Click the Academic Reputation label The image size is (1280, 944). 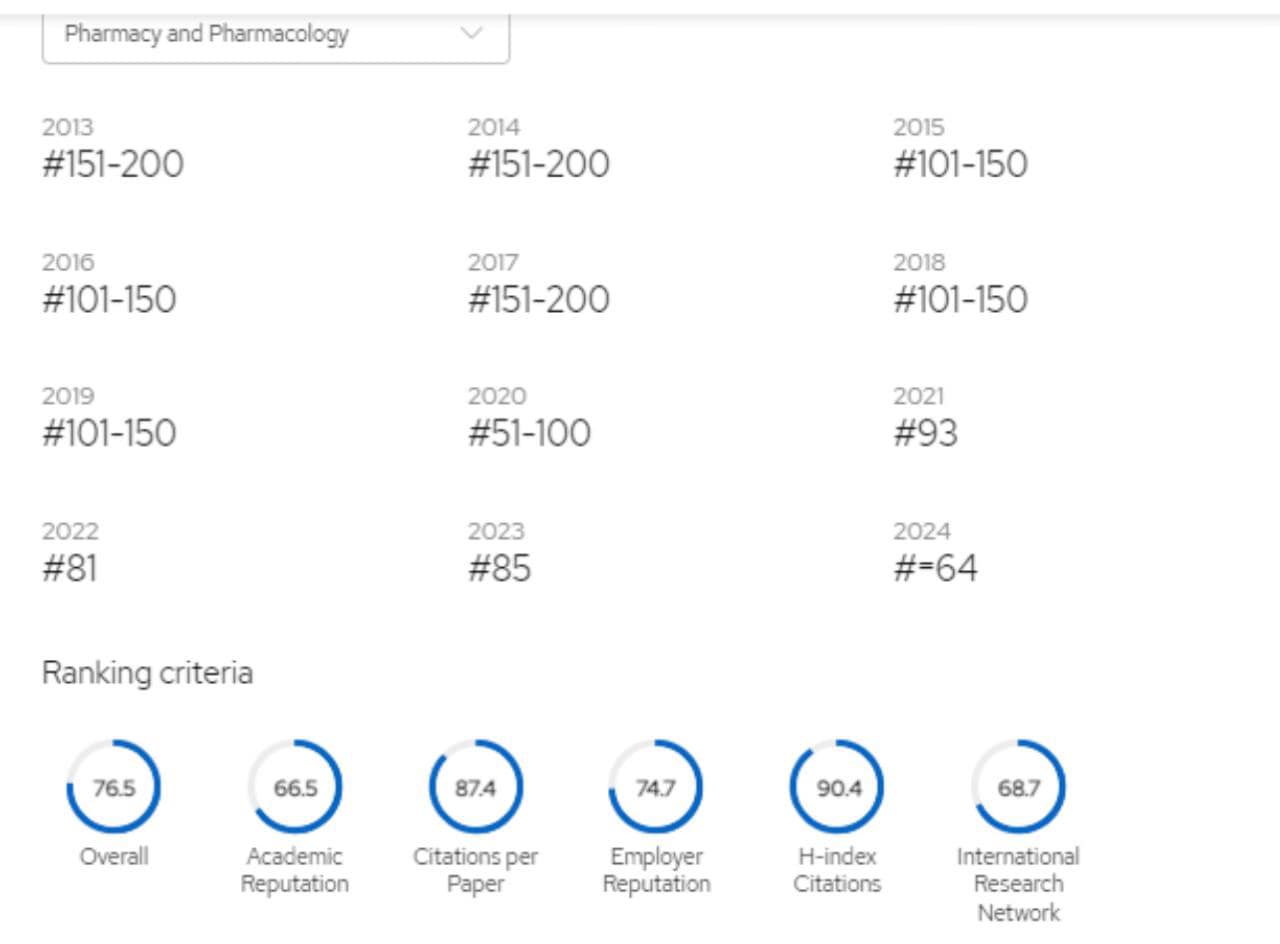(295, 870)
